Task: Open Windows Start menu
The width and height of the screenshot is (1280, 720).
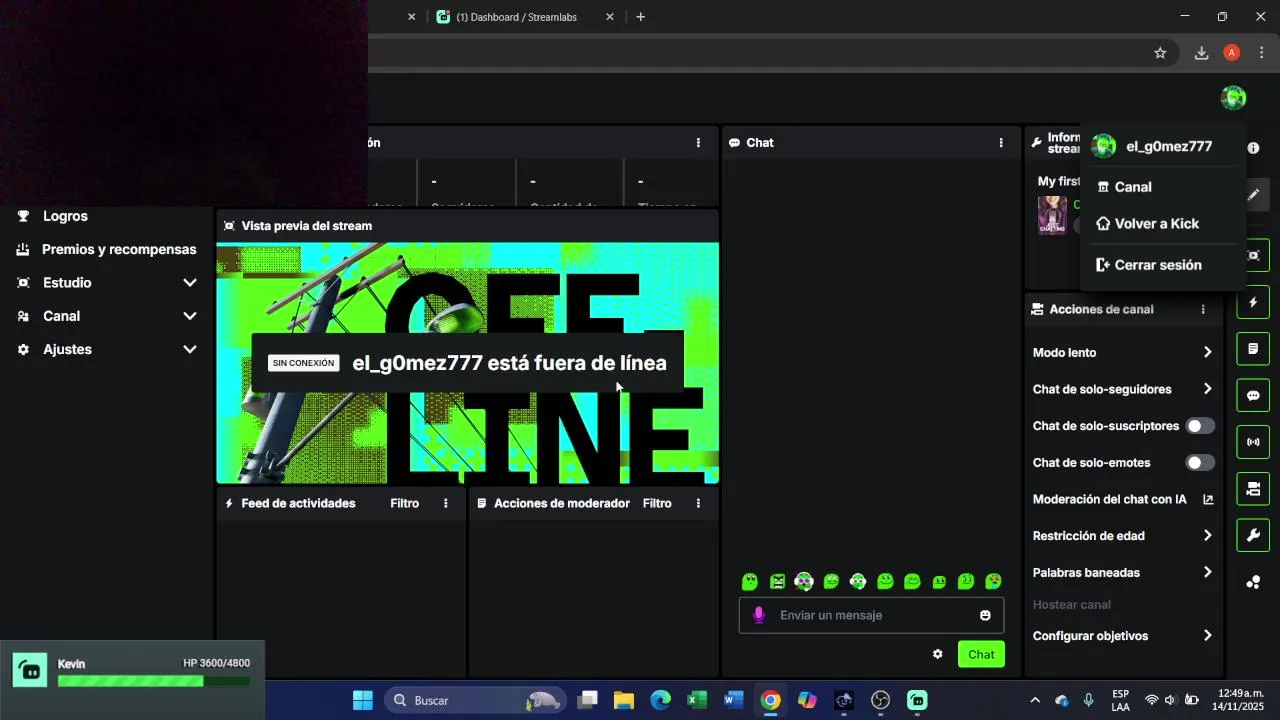Action: click(x=363, y=700)
